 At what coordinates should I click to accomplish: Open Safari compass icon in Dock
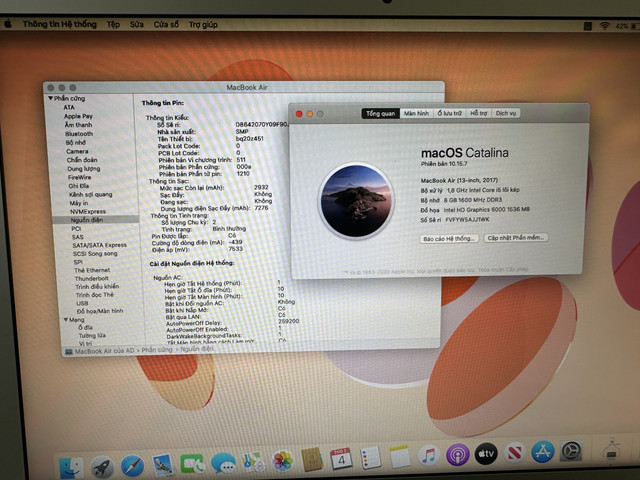pyautogui.click(x=133, y=466)
